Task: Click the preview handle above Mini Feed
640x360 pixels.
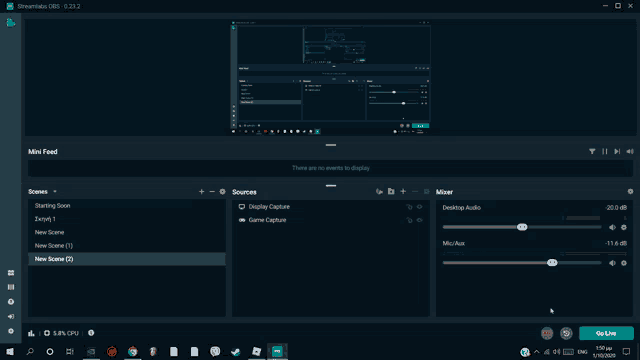Action: (x=331, y=145)
